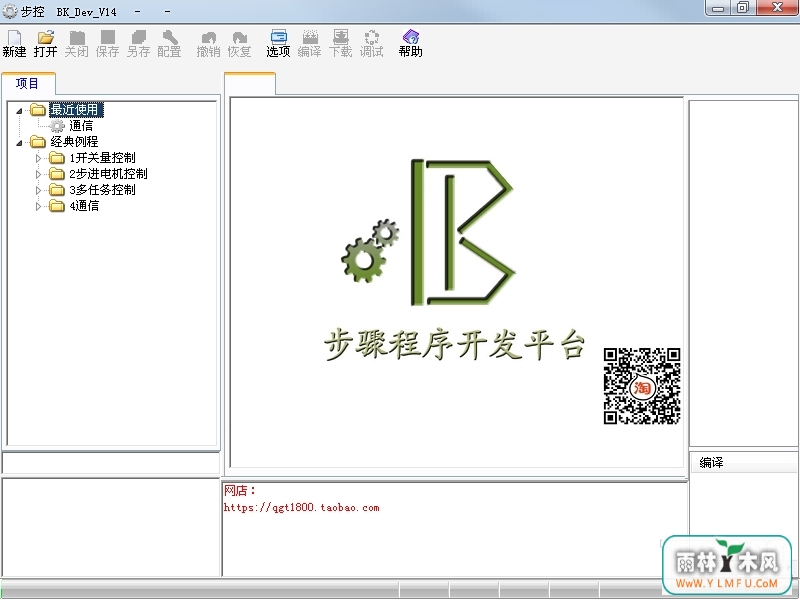Open 帮助 help
Screen dimensions: 800x600
tap(411, 43)
